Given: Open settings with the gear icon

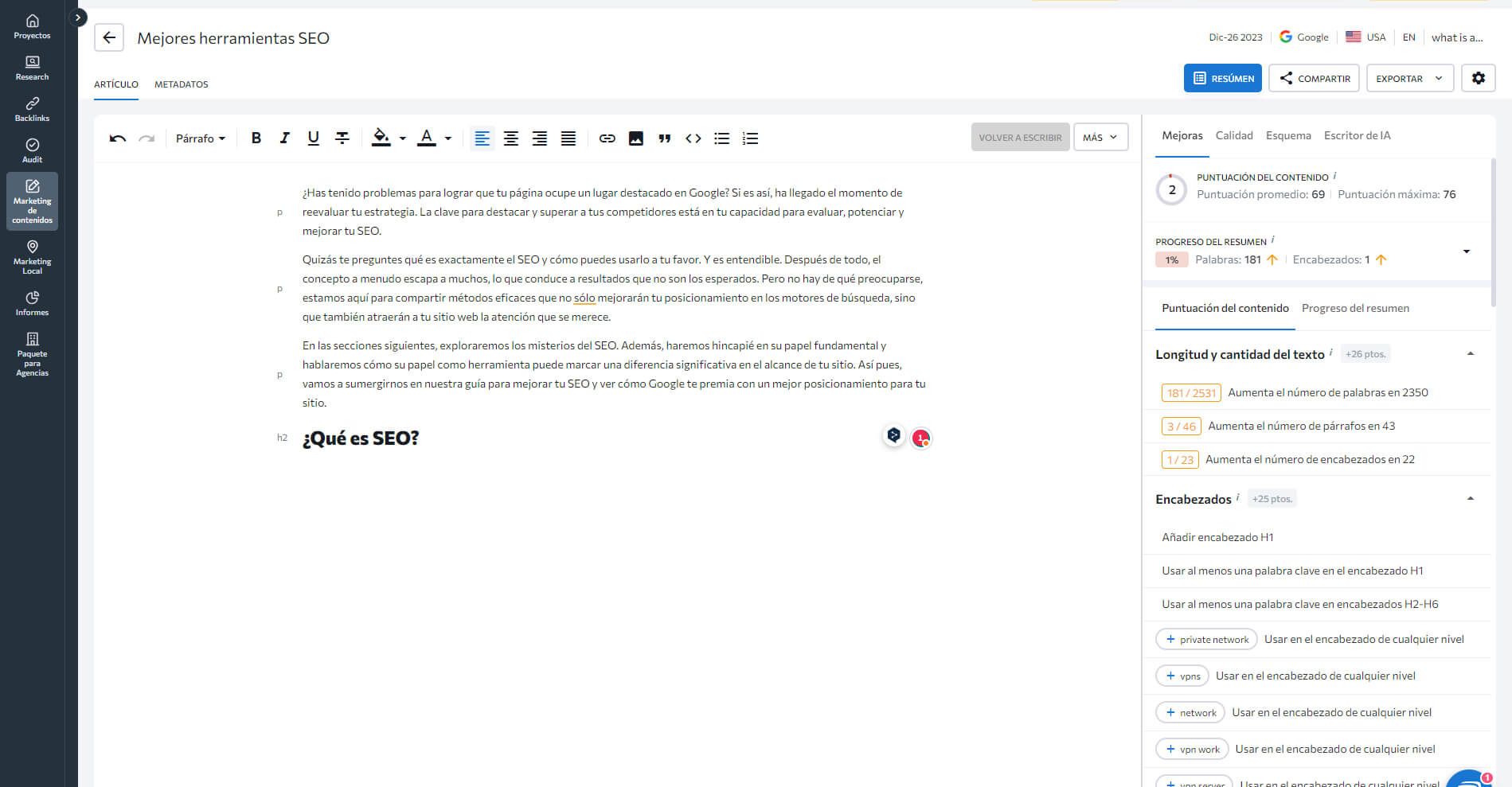Looking at the screenshot, I should (1479, 78).
